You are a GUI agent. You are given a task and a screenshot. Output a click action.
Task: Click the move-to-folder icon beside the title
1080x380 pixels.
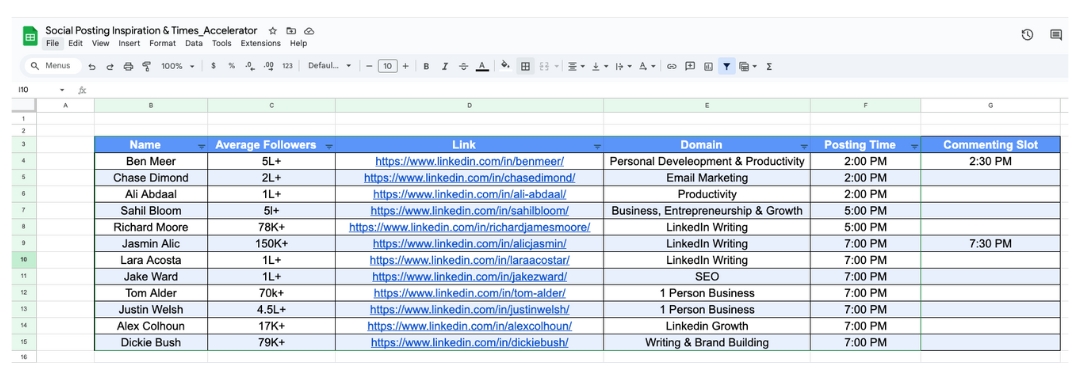291,31
